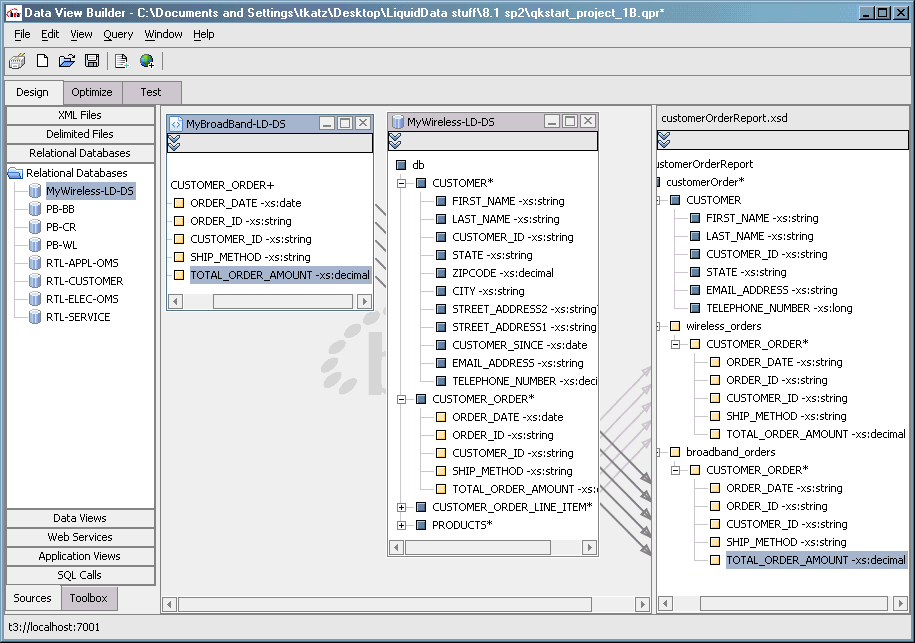This screenshot has height=643, width=915.
Task: Select db root node in MyWireless-LD-DS
Action: (x=418, y=165)
